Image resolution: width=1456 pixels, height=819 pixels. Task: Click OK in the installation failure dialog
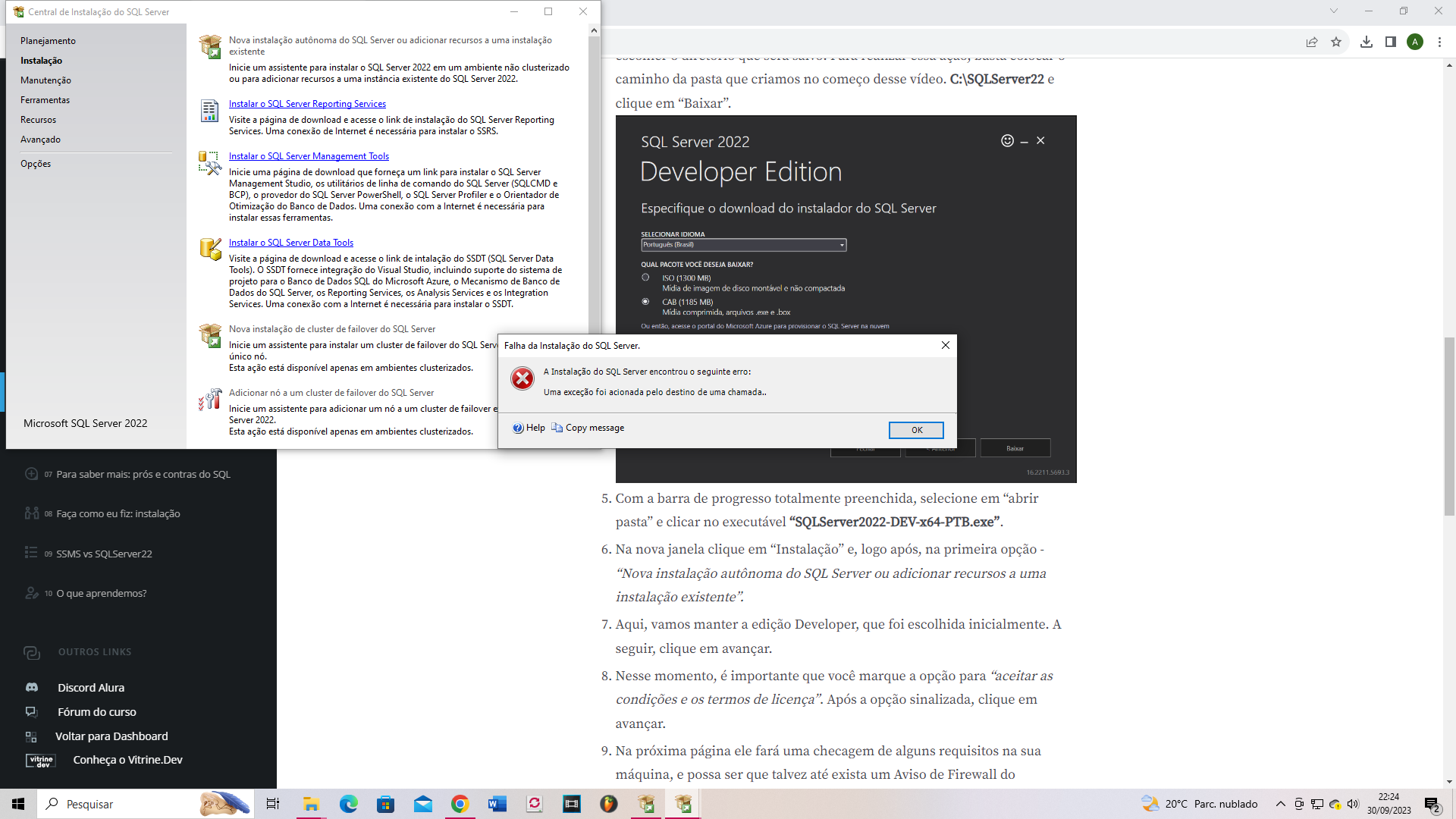[916, 430]
